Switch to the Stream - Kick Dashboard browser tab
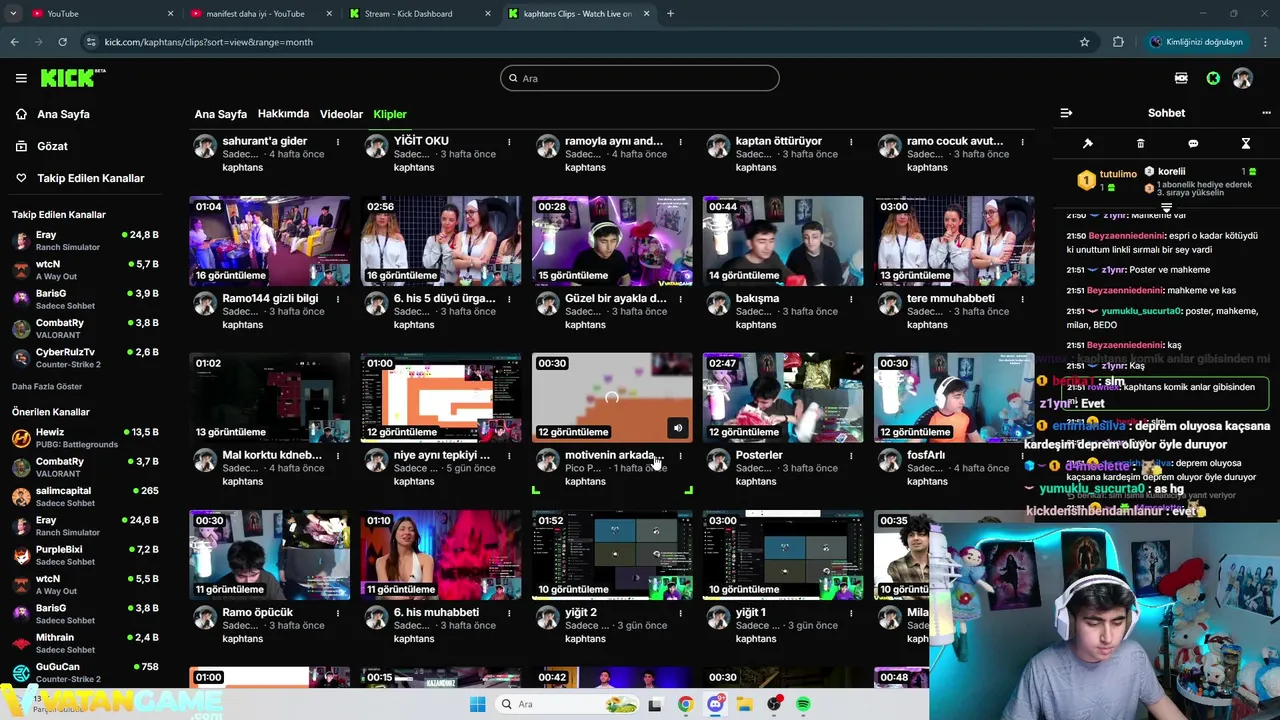Screen dimensions: 1280x720 420,13
